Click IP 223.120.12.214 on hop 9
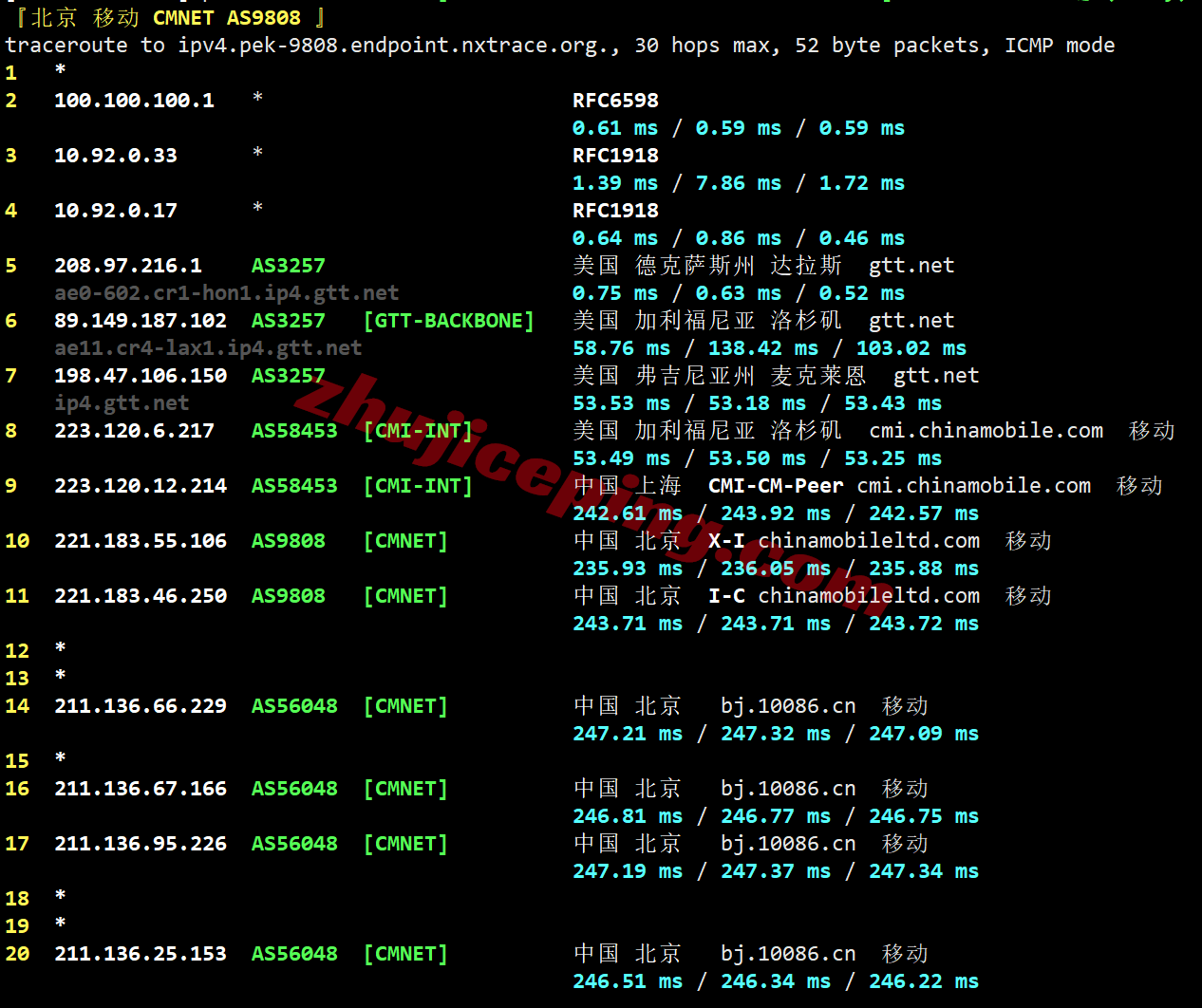This screenshot has height=1008, width=1202. click(x=141, y=486)
